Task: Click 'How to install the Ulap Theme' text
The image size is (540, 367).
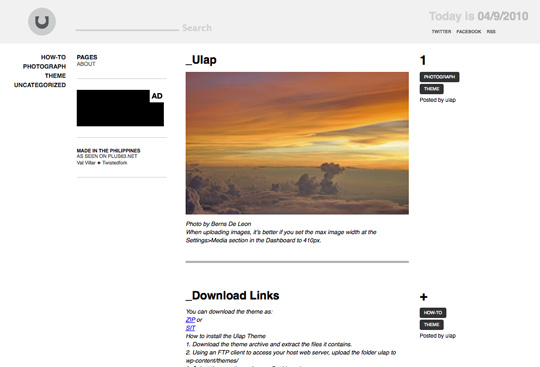Action: [226, 336]
